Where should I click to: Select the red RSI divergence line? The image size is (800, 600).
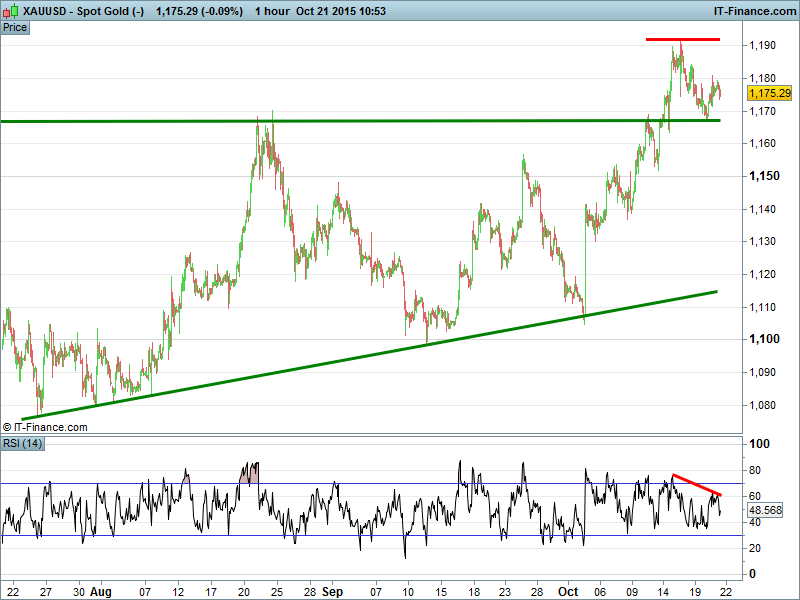pyautogui.click(x=697, y=485)
